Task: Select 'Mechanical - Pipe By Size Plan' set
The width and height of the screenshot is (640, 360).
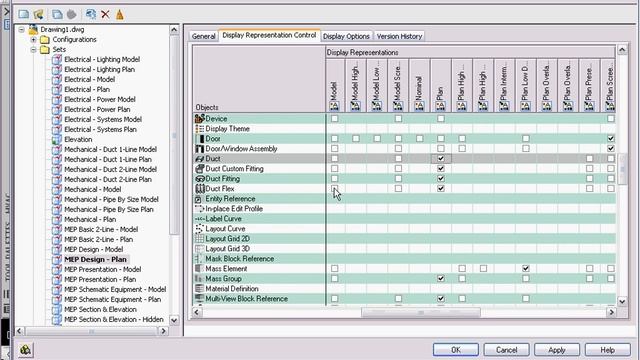Action: tap(109, 209)
